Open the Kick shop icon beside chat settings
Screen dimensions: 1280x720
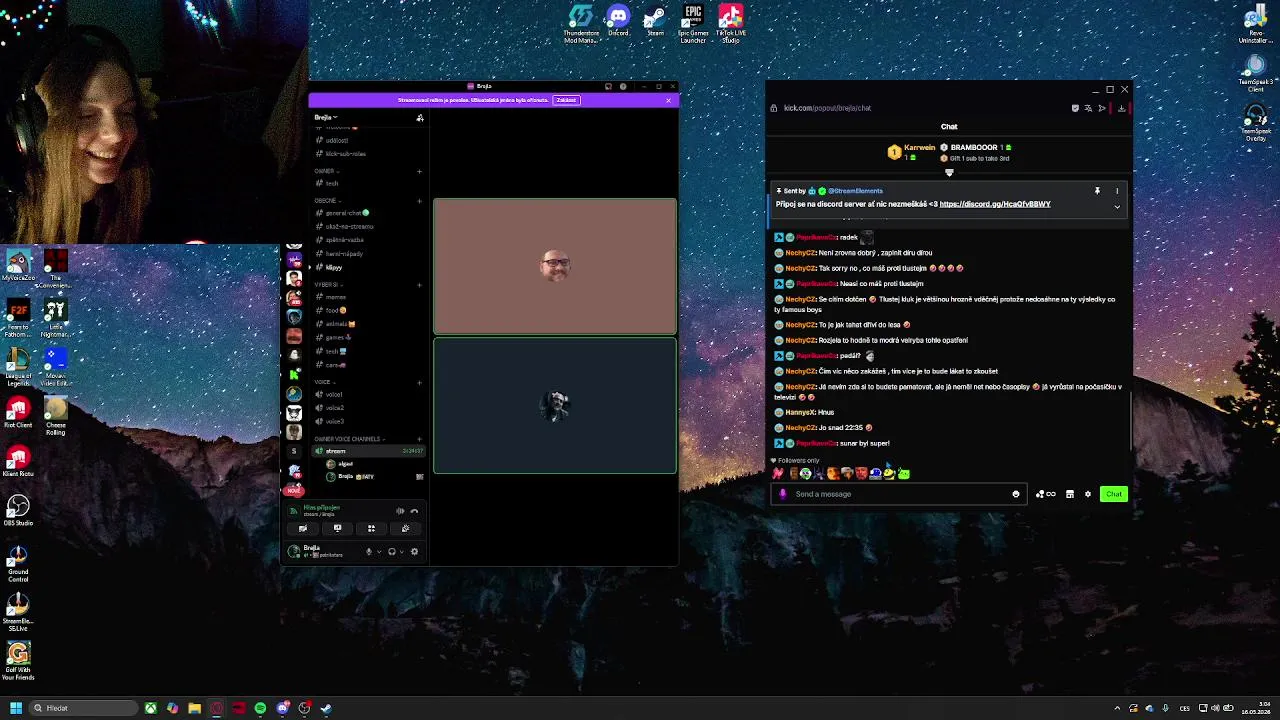[1070, 494]
